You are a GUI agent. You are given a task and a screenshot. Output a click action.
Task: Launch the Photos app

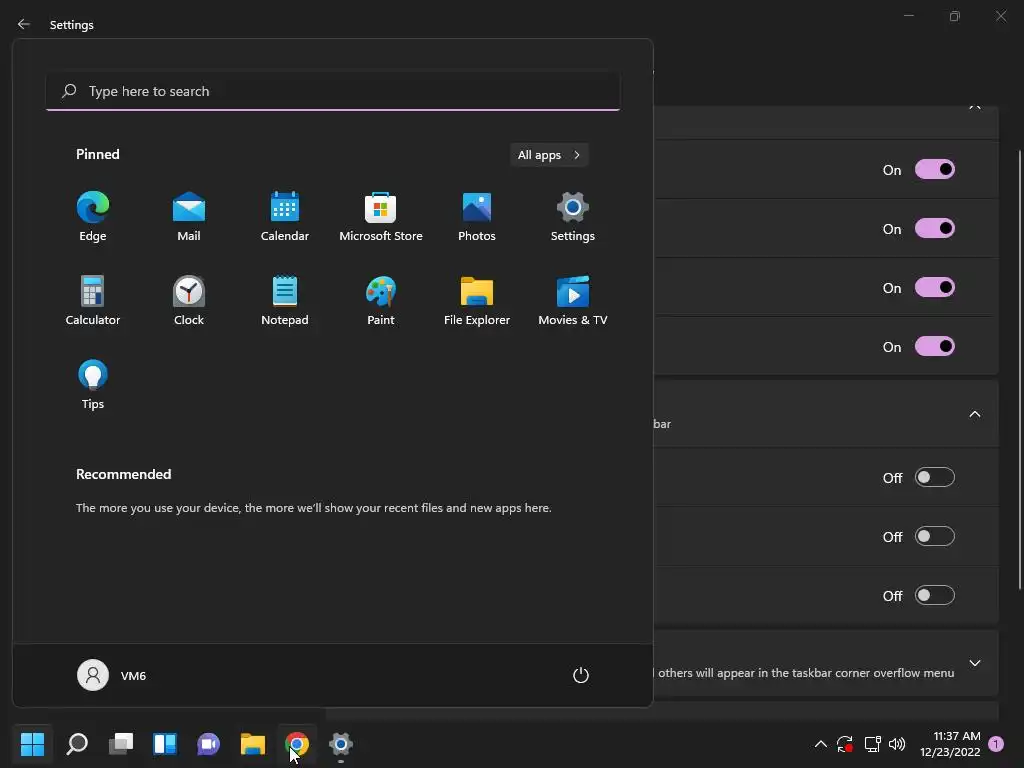coord(477,217)
